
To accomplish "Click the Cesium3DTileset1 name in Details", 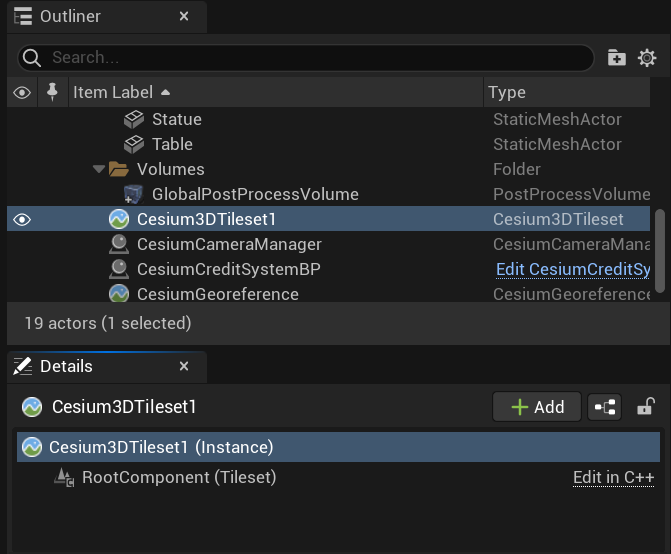I will pos(124,407).
